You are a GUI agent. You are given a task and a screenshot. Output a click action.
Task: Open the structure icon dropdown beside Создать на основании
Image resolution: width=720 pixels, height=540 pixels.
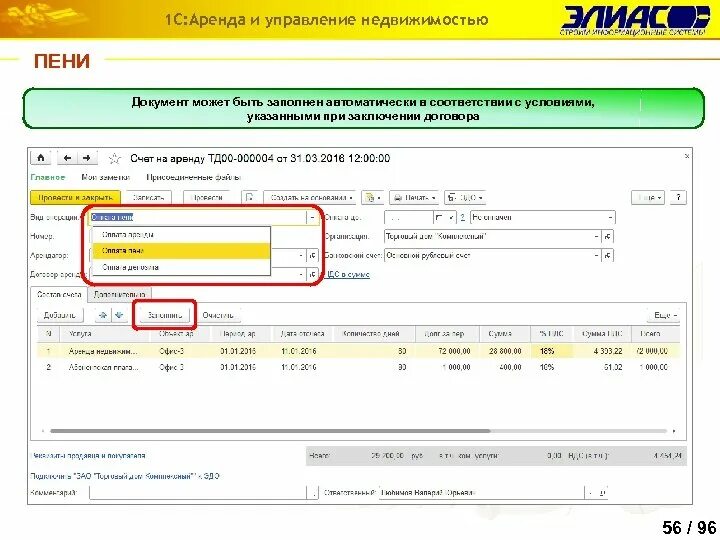(x=372, y=197)
